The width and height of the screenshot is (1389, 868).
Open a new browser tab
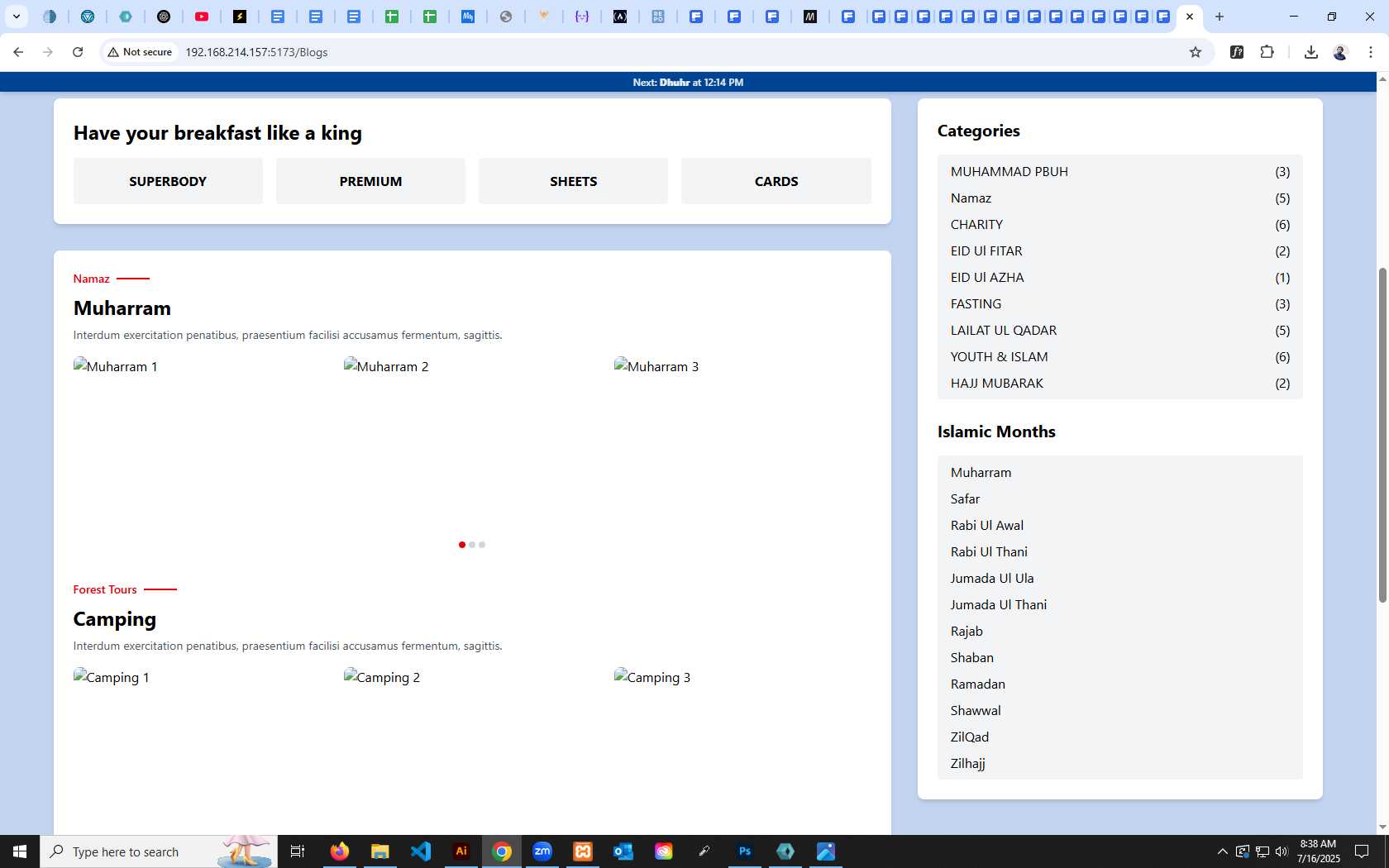pyautogui.click(x=1219, y=17)
